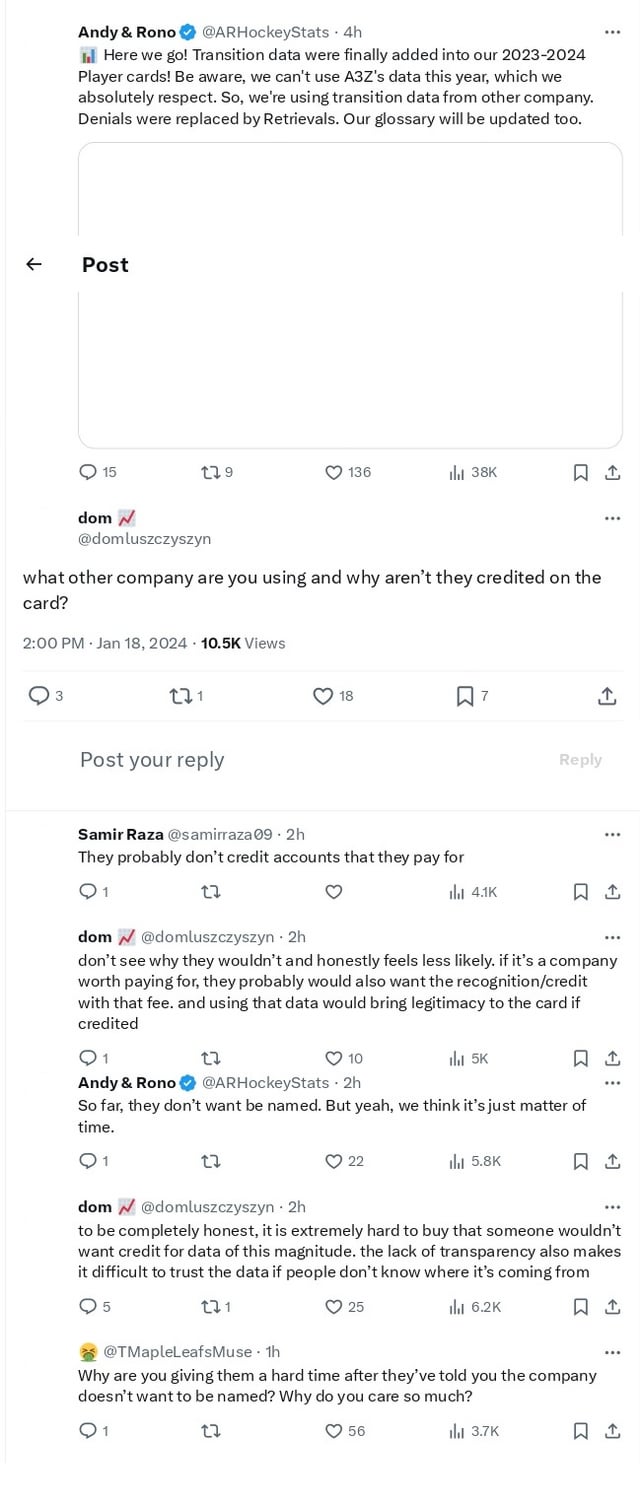The width and height of the screenshot is (640, 1504).
Task: Bookmark the @TMapleLeafsMuse reply
Action: [x=580, y=1431]
